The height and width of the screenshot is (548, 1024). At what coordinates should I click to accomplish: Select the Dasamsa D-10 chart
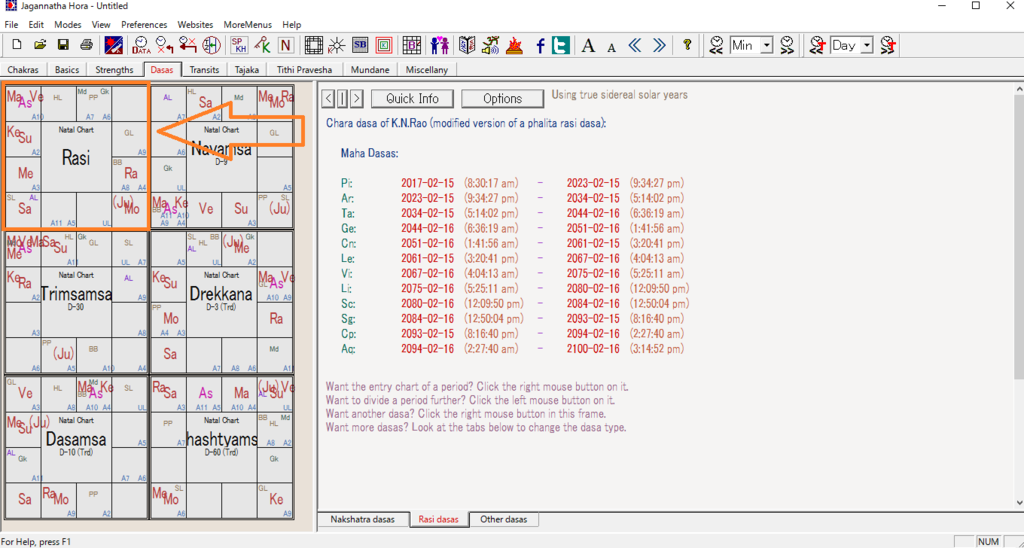76,446
